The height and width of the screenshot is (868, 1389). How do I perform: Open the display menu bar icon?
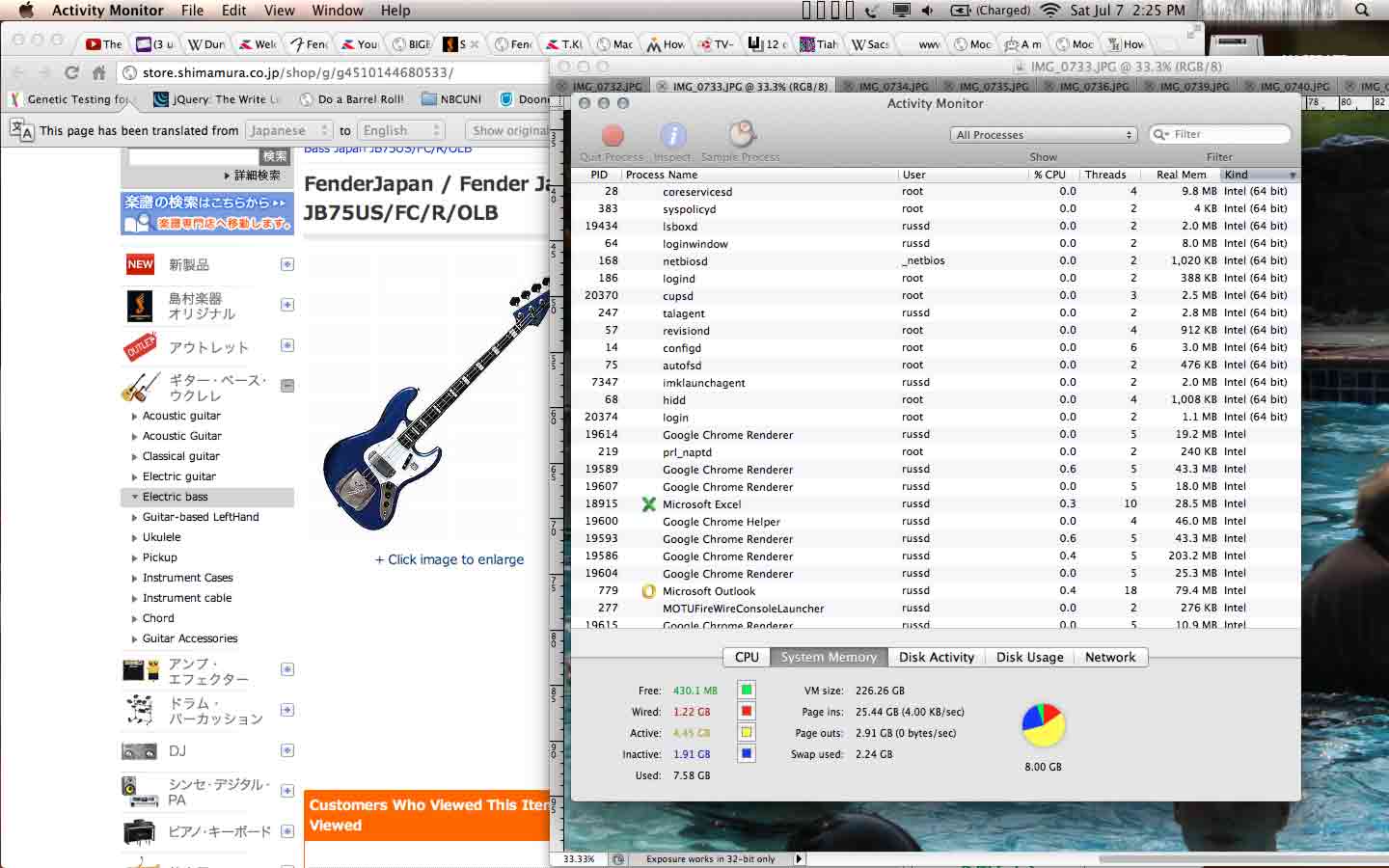click(902, 11)
